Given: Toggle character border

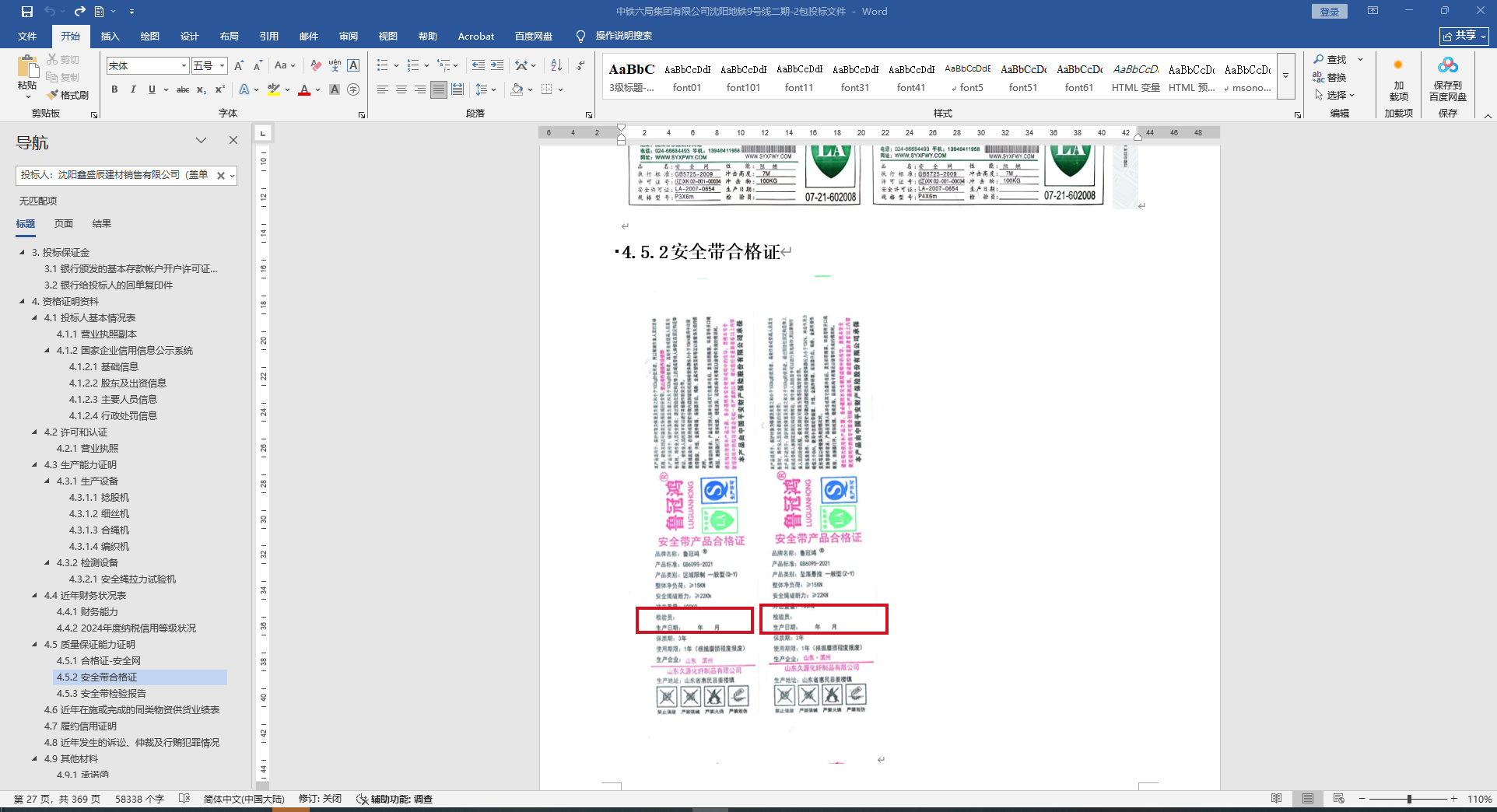Looking at the screenshot, I should (x=353, y=65).
